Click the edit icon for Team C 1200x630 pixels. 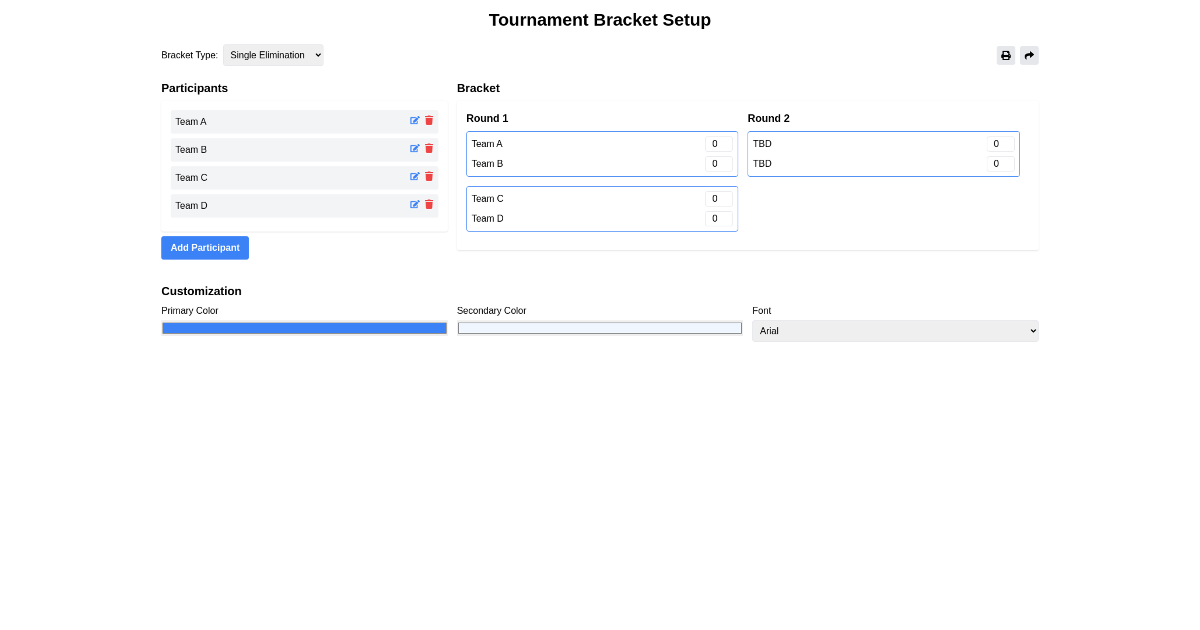click(414, 176)
